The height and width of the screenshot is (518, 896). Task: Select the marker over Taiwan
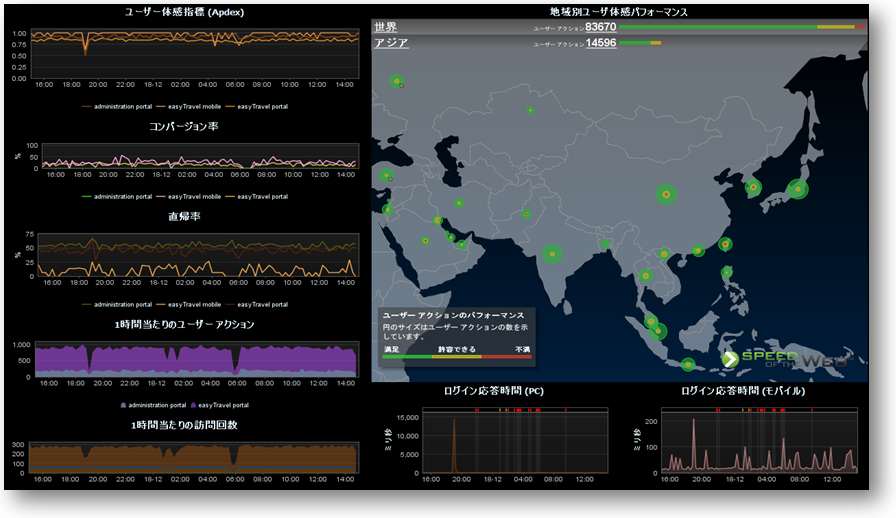point(725,243)
